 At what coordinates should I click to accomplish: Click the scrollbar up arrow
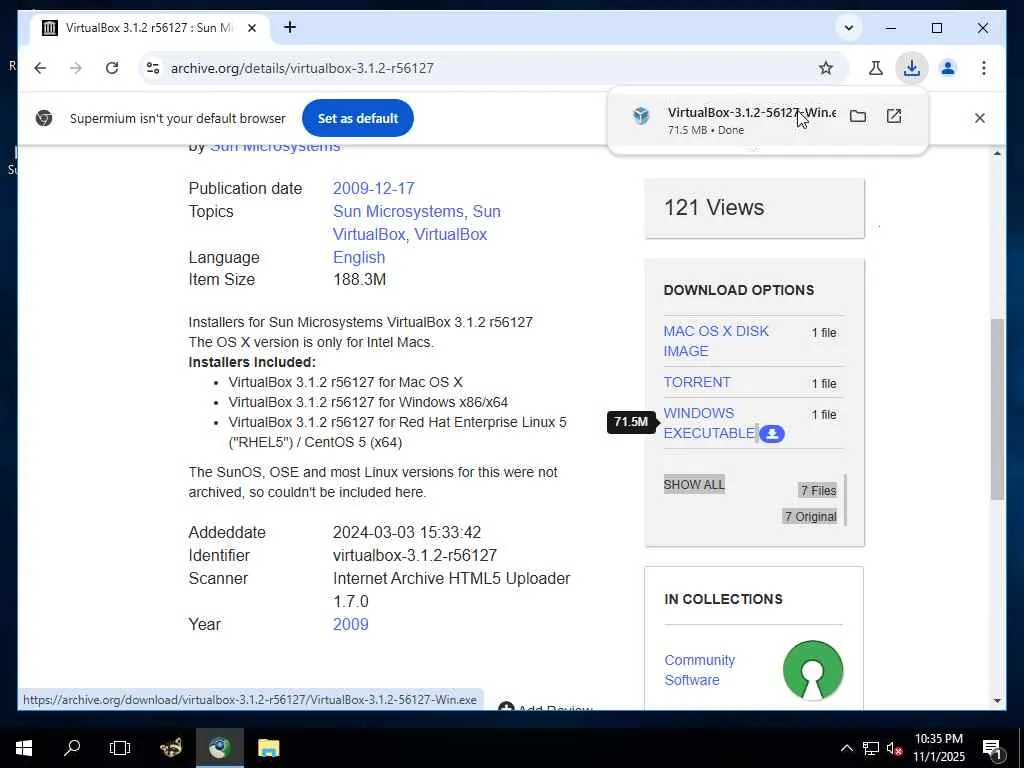997,153
